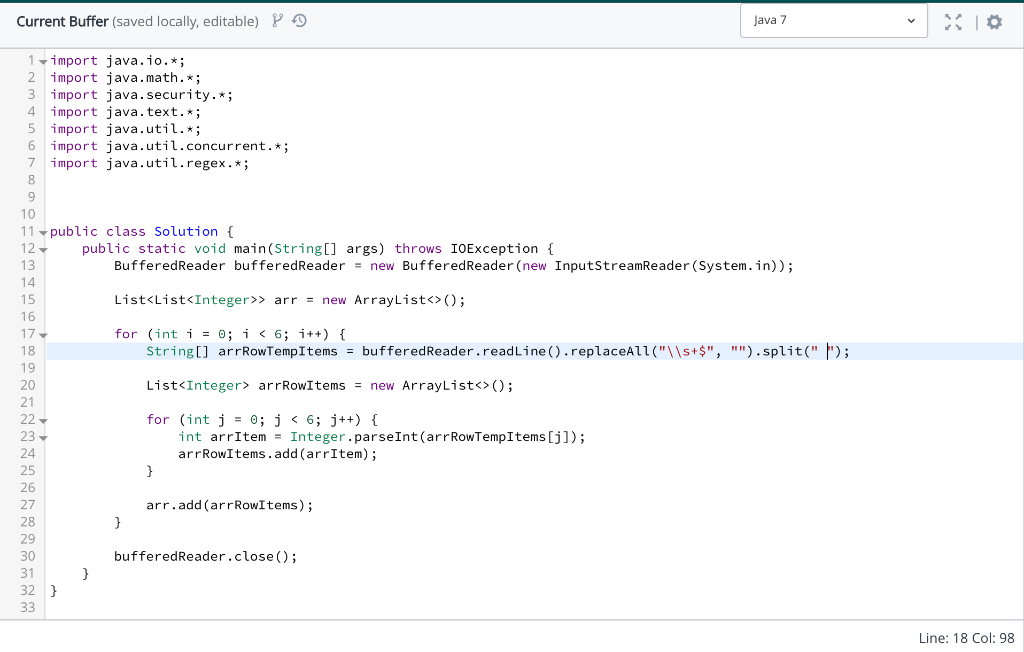The width and height of the screenshot is (1024, 652).
Task: Collapse Solution class fold arrow at line 11
Action: coord(43,233)
